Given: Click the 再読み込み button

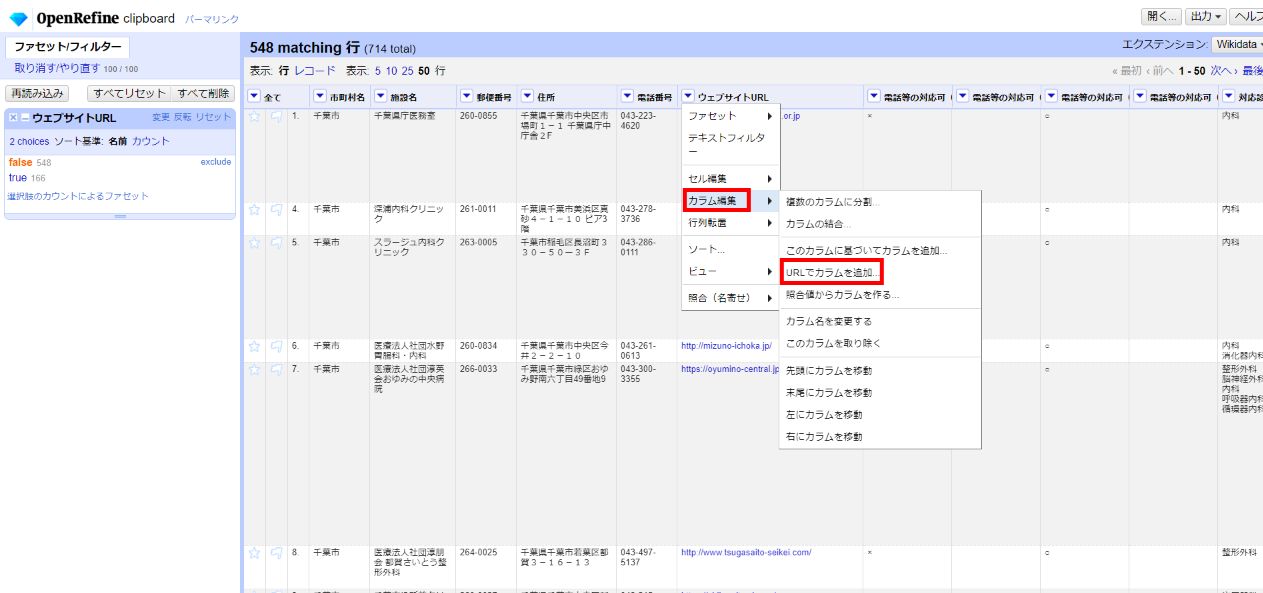Looking at the screenshot, I should coord(38,93).
